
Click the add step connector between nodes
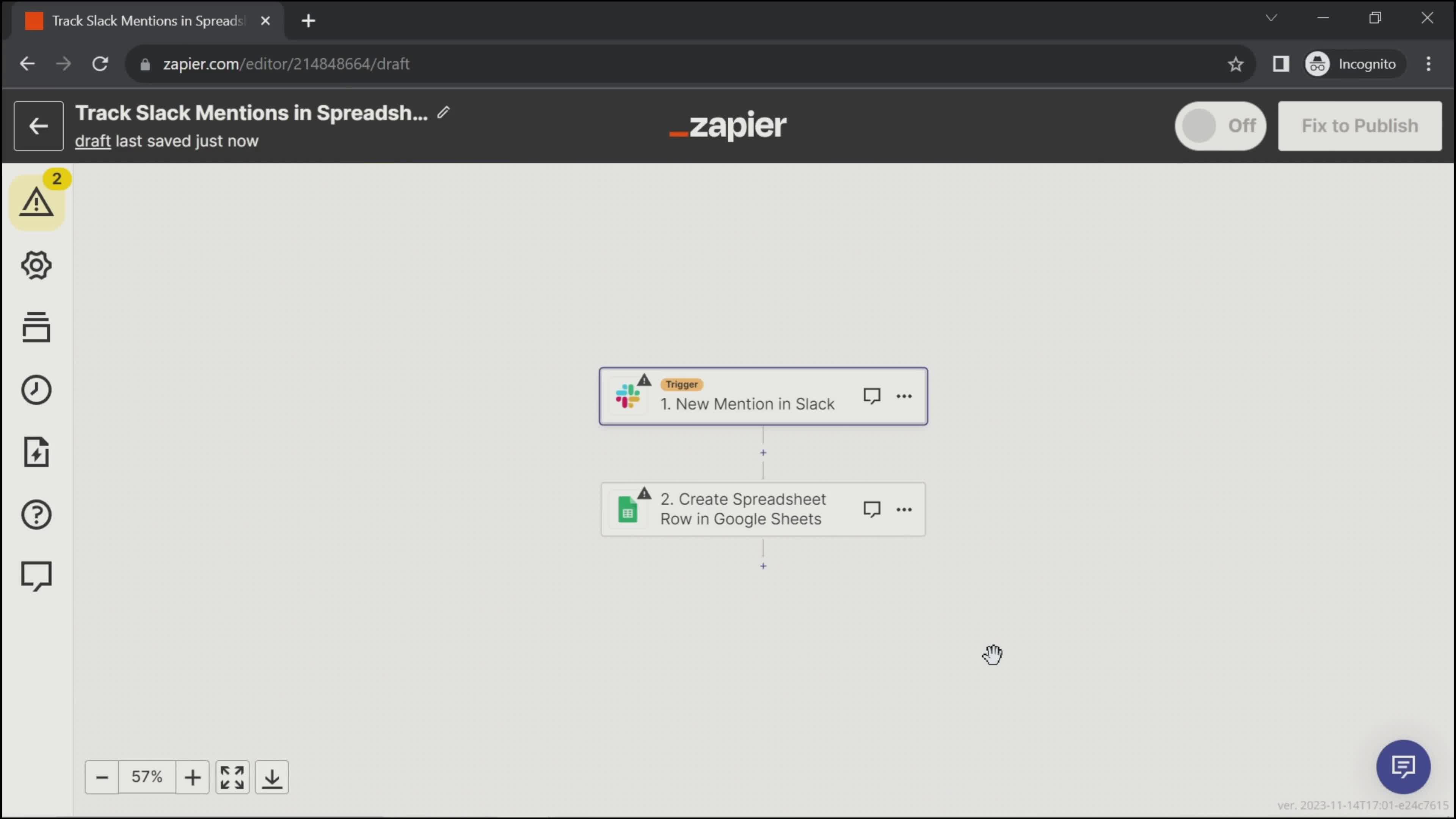[763, 453]
